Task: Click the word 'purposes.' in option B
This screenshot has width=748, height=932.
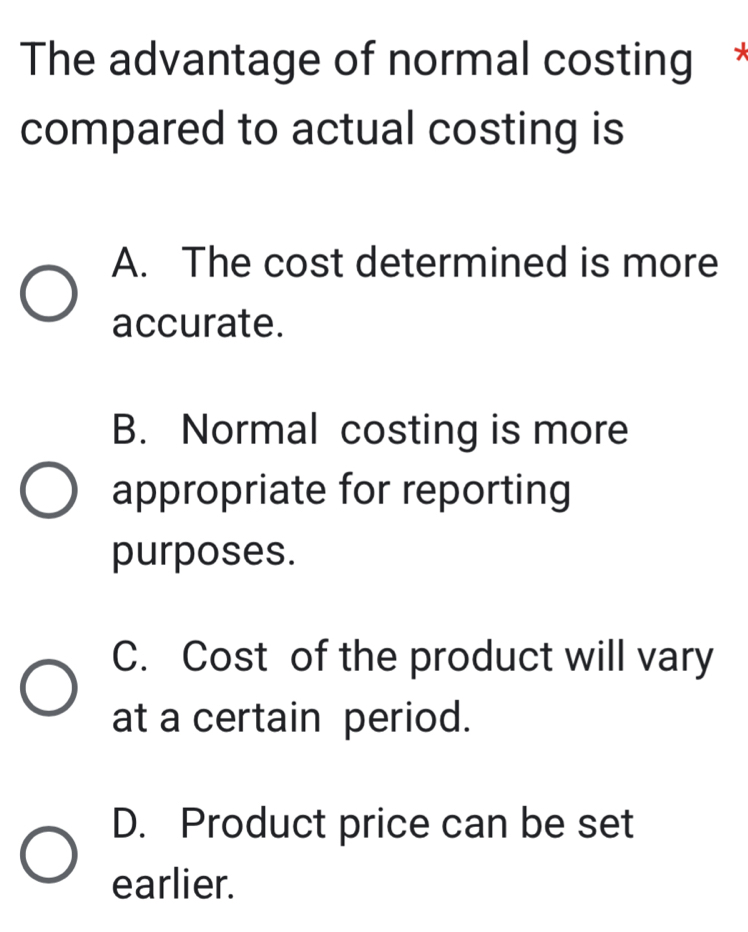Action: (x=204, y=551)
